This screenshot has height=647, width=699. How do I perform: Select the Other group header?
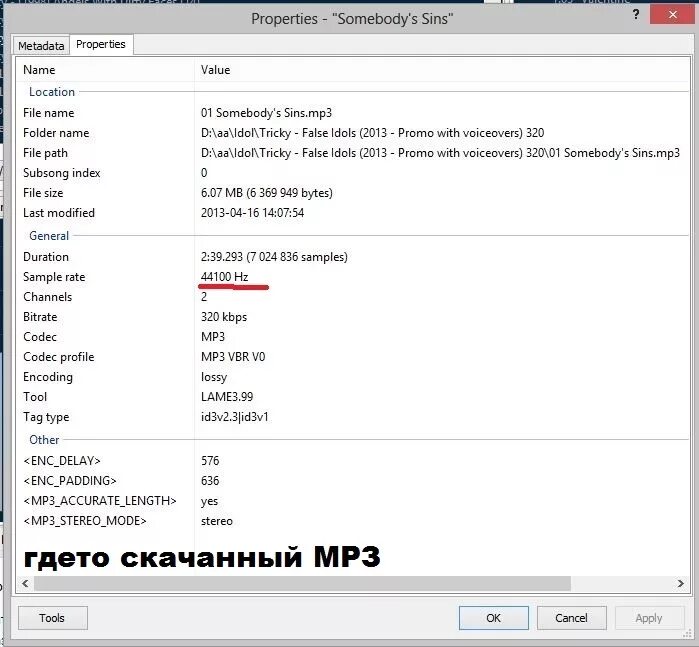pos(44,440)
